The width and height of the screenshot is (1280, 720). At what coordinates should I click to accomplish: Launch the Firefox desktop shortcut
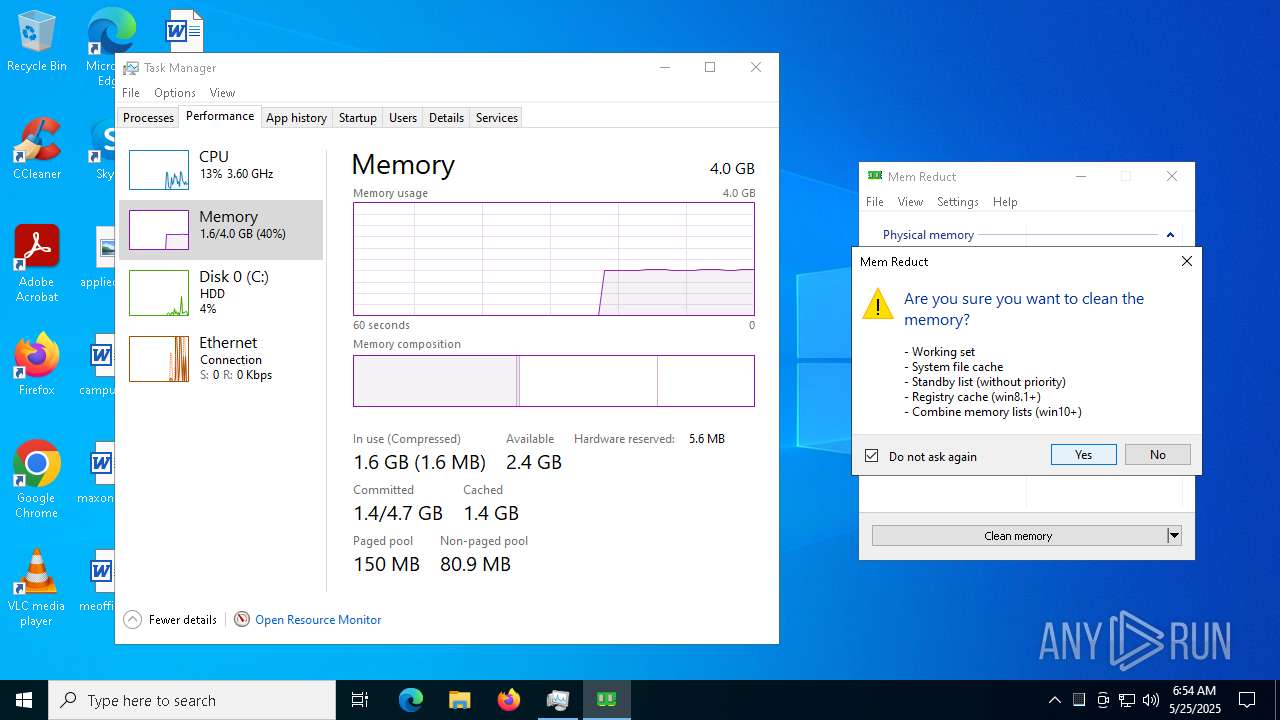click(x=37, y=365)
